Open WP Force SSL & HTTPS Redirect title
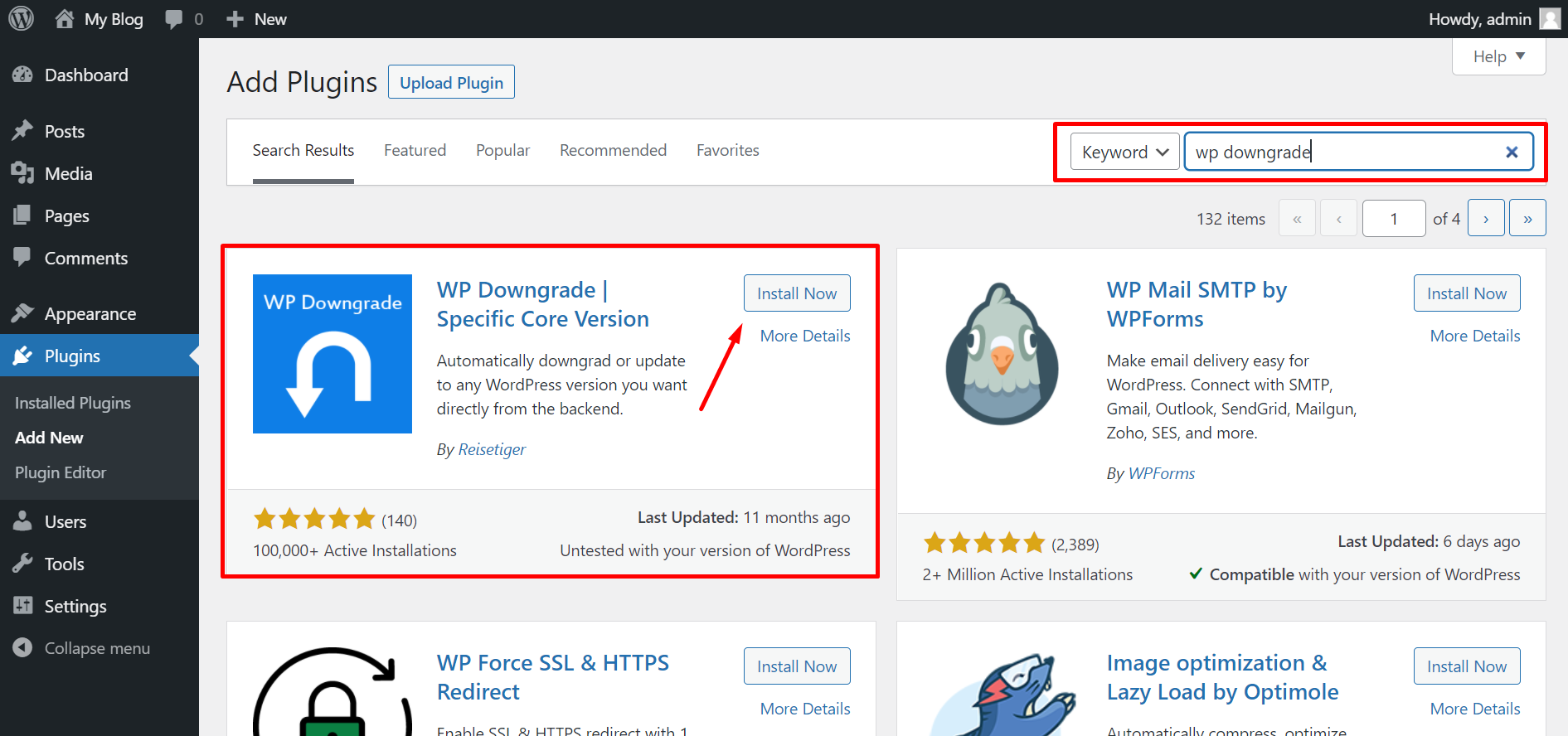Screen dimensions: 1568x736 [x=553, y=677]
